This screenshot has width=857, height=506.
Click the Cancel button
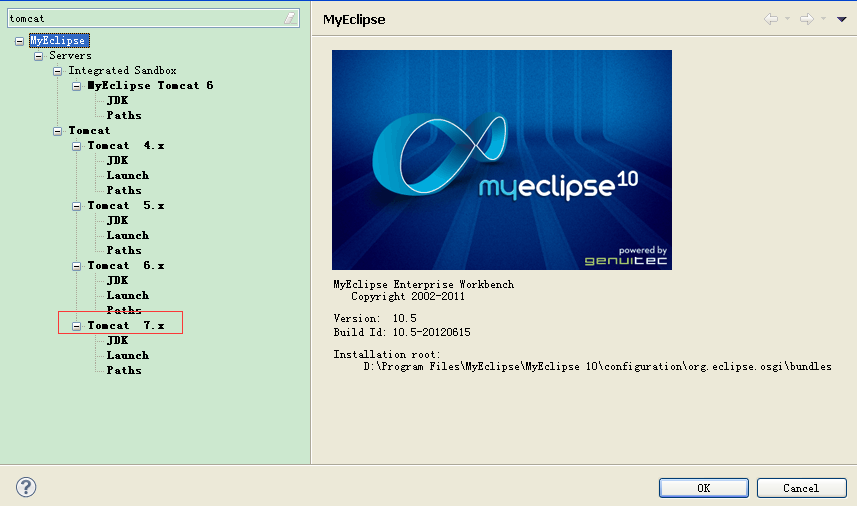(801, 488)
